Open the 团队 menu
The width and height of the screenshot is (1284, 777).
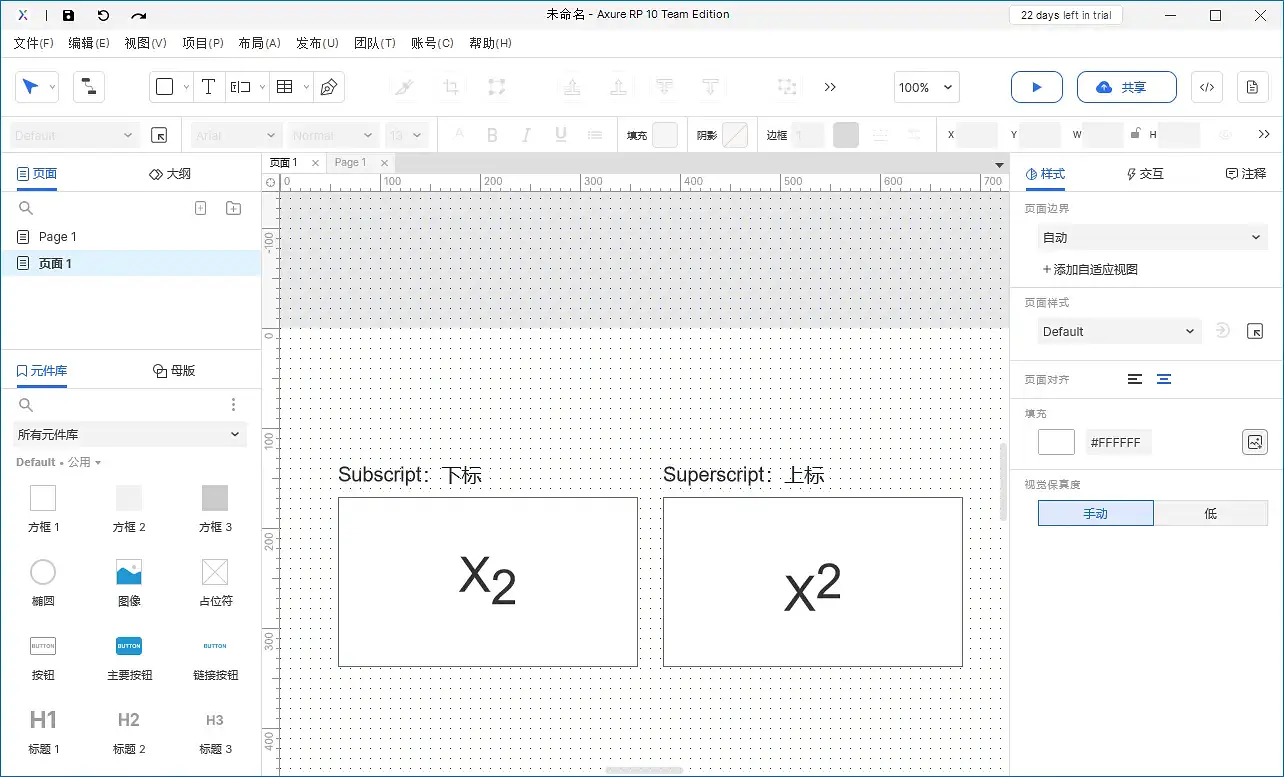(x=375, y=43)
